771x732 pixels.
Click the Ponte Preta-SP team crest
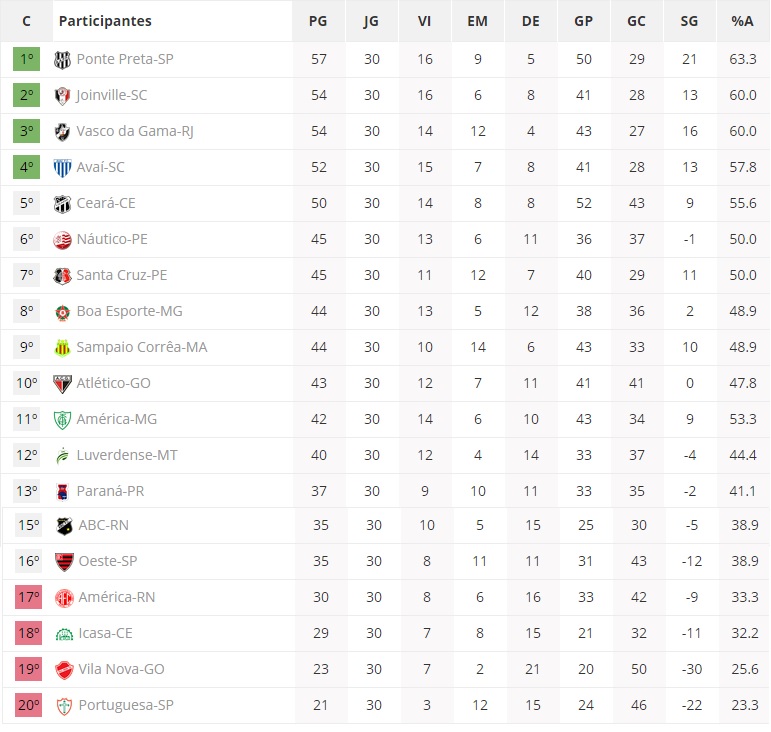(62, 59)
